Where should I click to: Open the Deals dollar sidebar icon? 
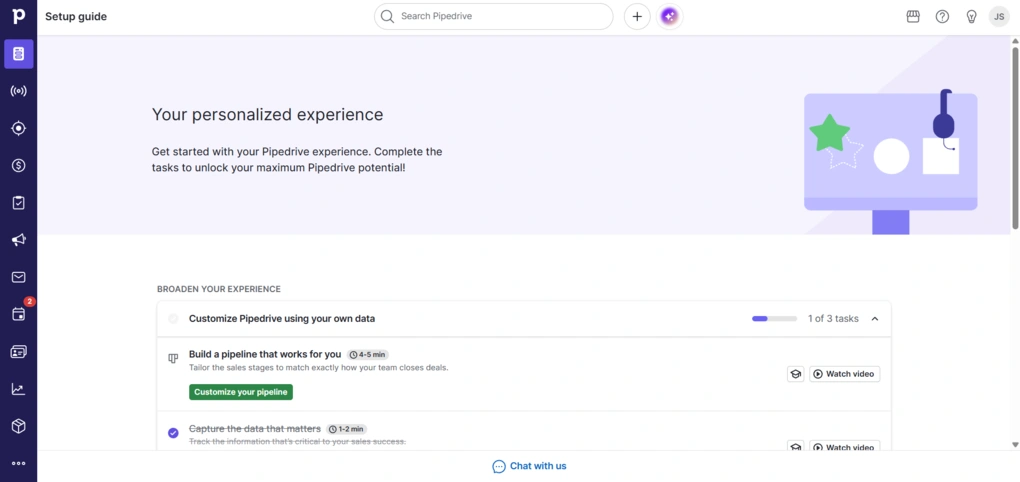click(x=19, y=166)
